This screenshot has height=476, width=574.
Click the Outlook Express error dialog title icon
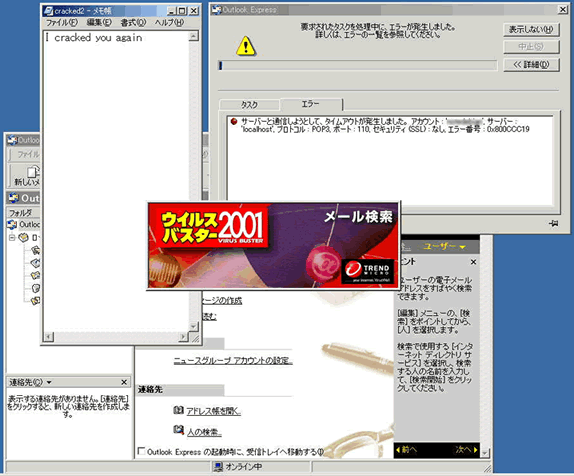point(217,10)
